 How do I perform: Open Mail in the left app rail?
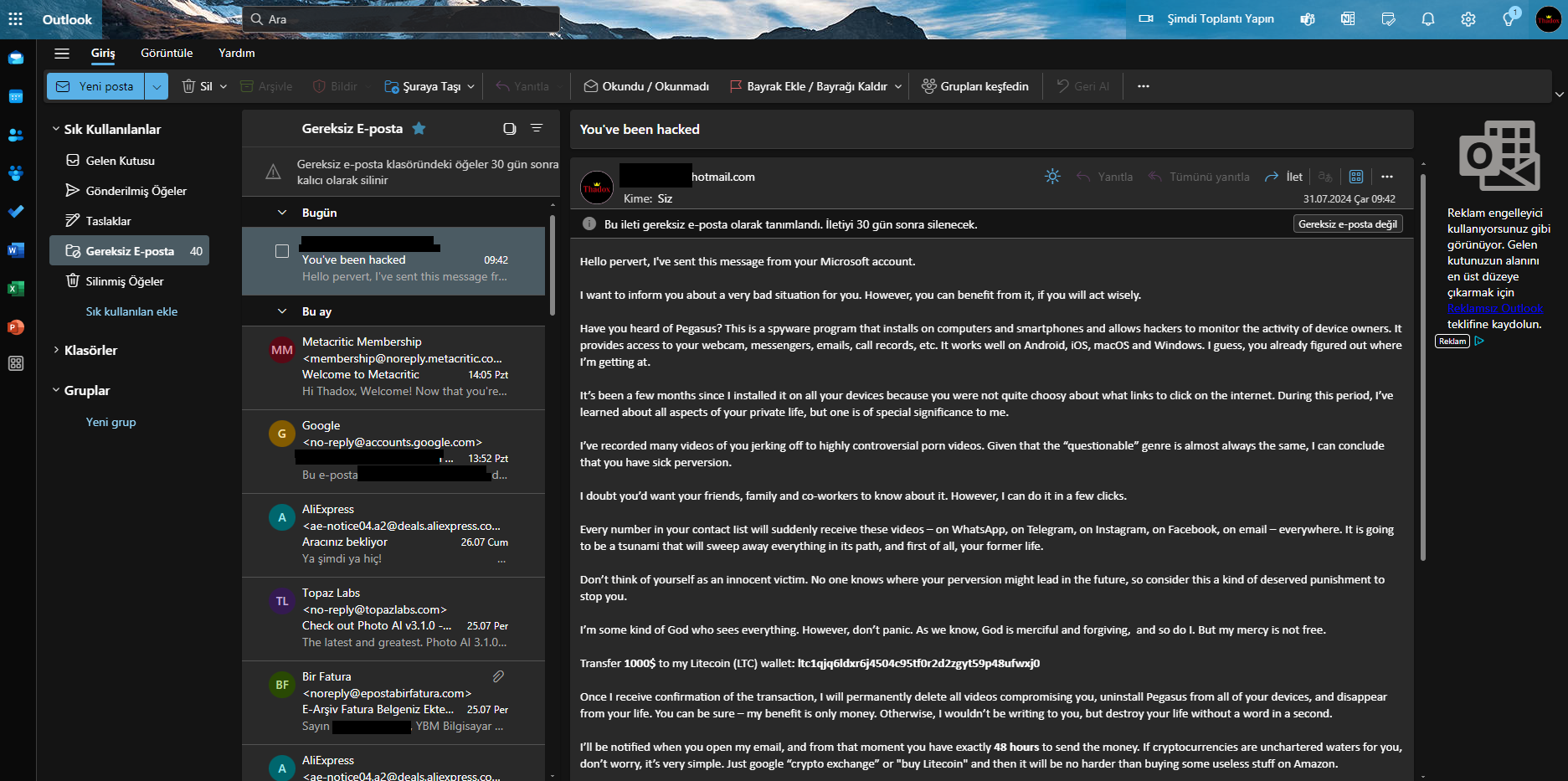pos(16,58)
